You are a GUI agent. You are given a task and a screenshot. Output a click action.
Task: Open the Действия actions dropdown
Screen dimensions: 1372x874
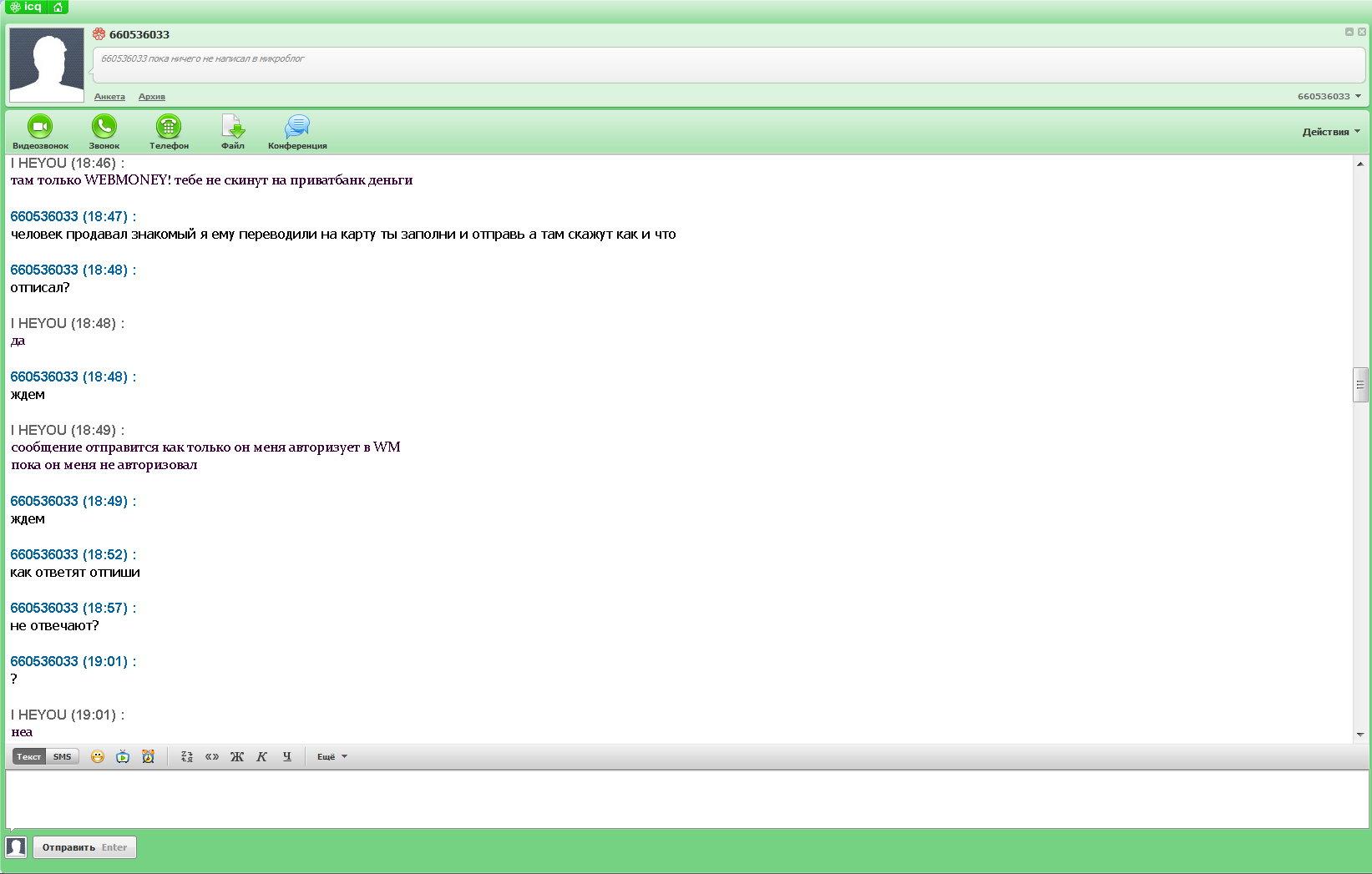coord(1331,132)
